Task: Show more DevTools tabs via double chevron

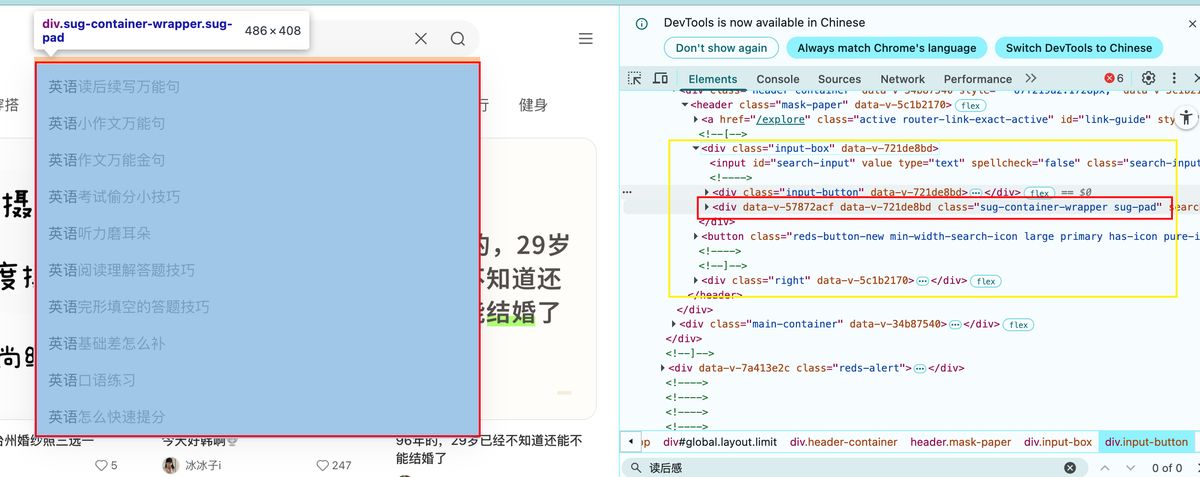Action: pos(1031,78)
